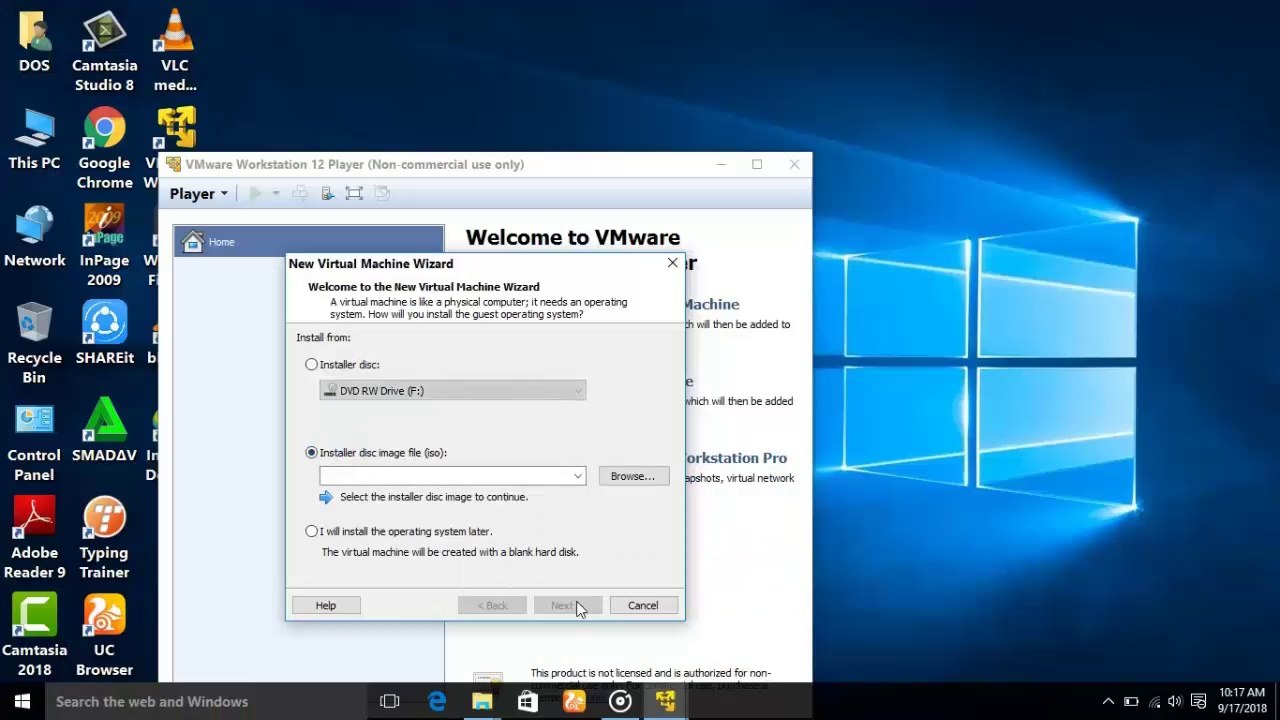Open Microsoft Edge from the taskbar
Viewport: 1280px width, 720px height.
click(436, 701)
